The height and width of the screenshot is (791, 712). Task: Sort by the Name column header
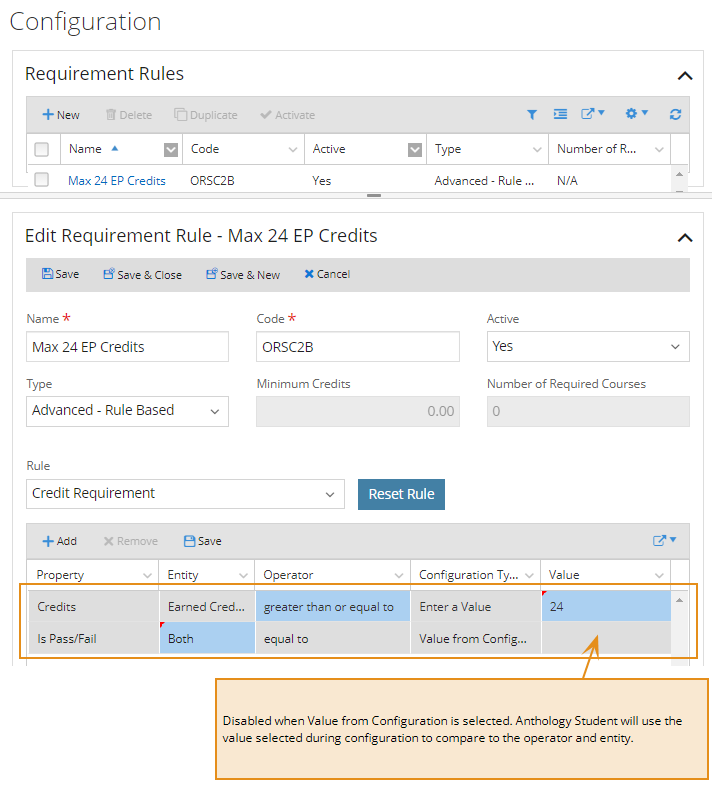85,149
